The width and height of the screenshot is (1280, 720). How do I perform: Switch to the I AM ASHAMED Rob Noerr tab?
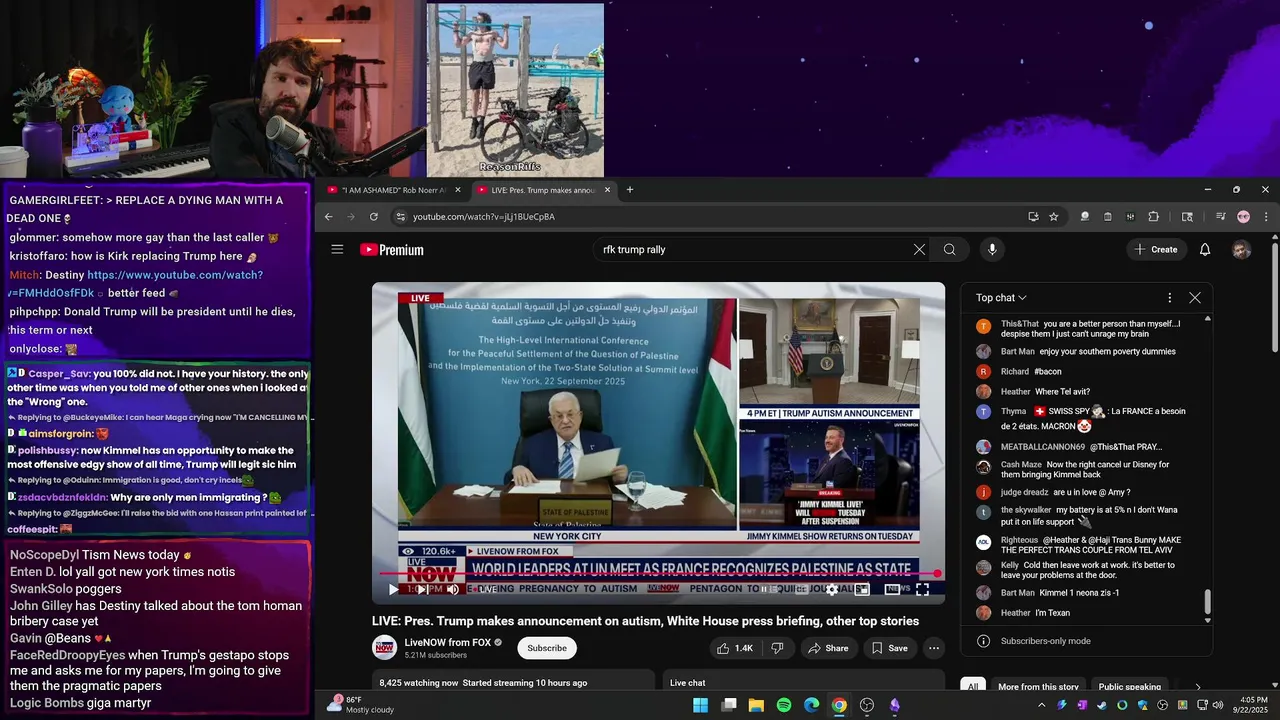pos(393,190)
